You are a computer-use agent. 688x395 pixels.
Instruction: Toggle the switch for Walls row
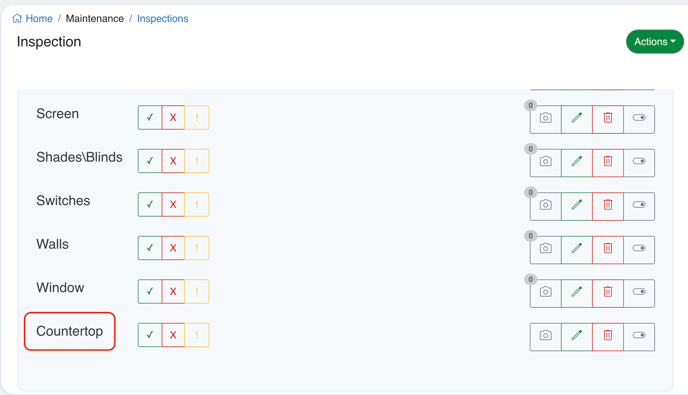click(x=639, y=249)
